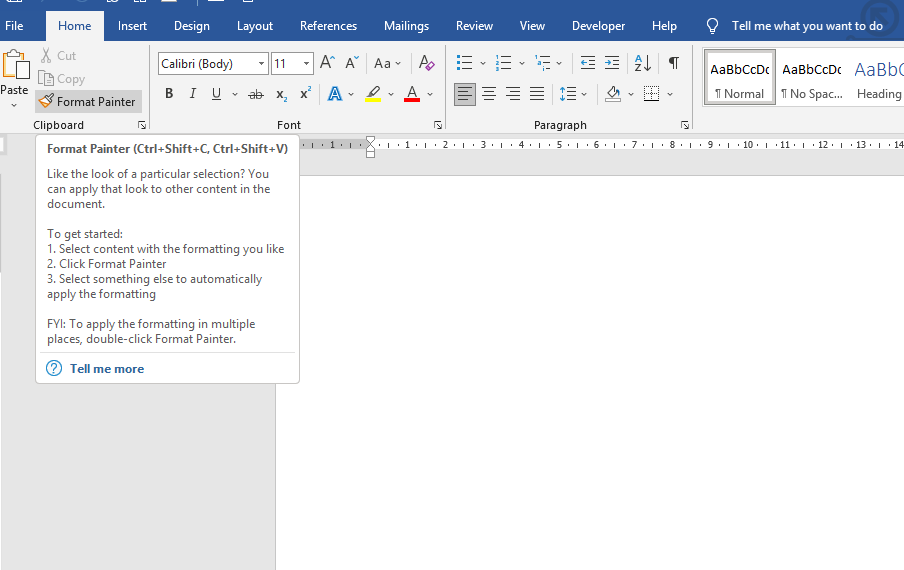The height and width of the screenshot is (570, 904).
Task: Increase font size with the grow font icon
Action: 327,63
